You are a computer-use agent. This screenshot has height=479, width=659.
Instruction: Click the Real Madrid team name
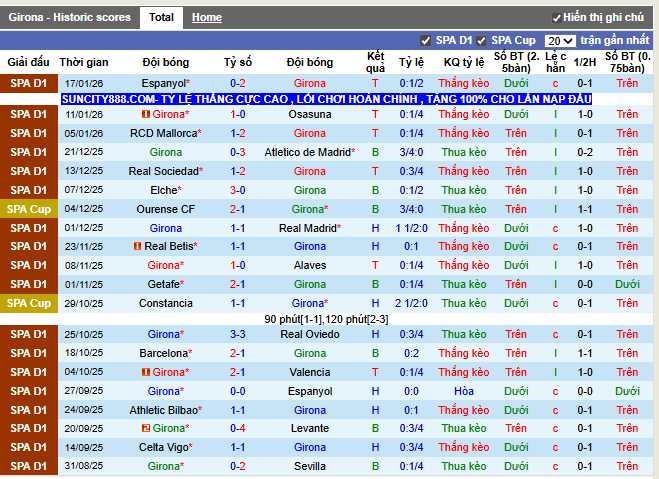coord(308,228)
